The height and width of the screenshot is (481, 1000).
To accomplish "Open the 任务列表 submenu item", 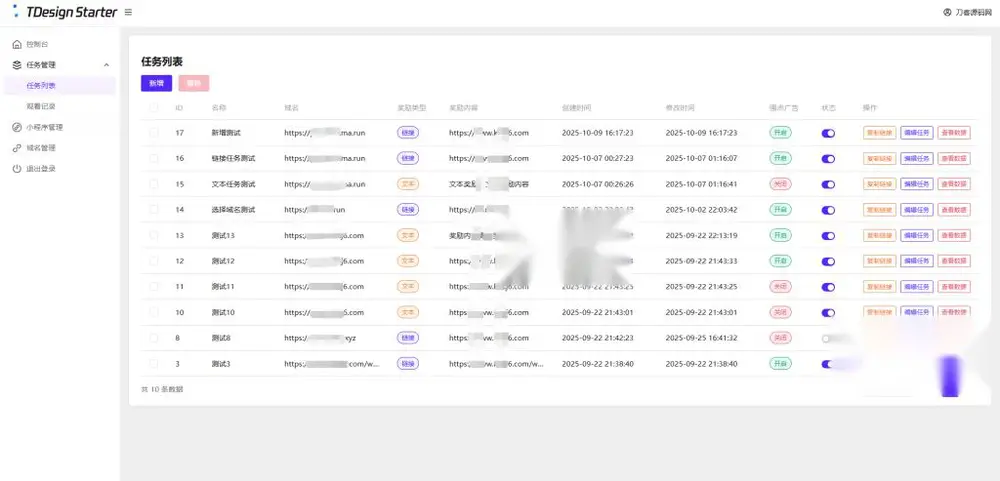I will click(x=59, y=85).
